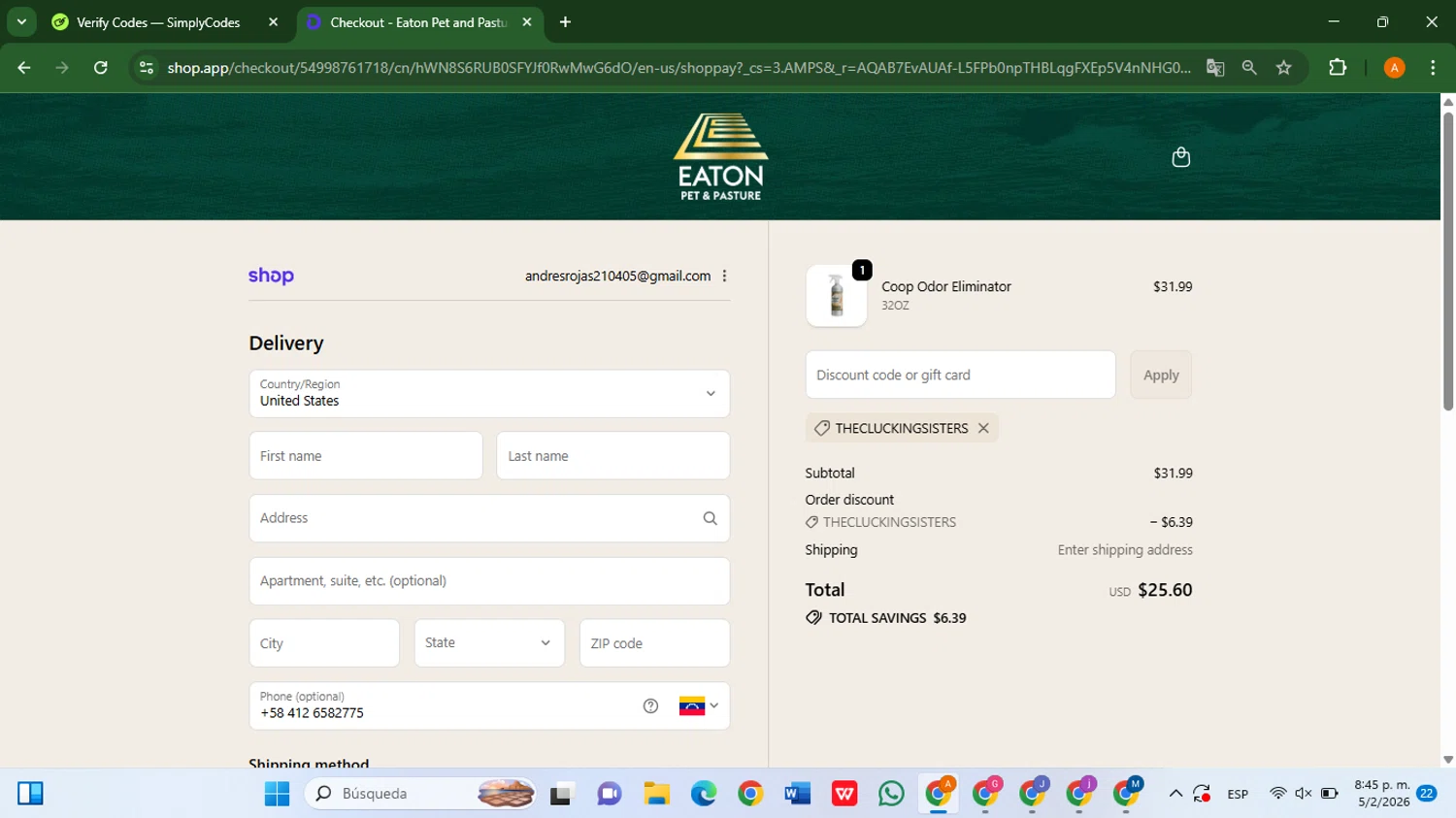
Task: Open Microsoft Word from the taskbar
Action: (x=798, y=794)
